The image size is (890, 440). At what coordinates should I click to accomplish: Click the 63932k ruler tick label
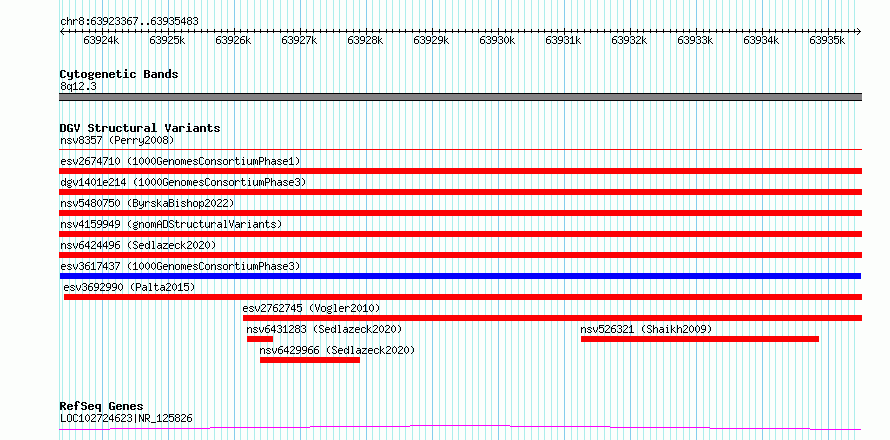[x=629, y=40]
